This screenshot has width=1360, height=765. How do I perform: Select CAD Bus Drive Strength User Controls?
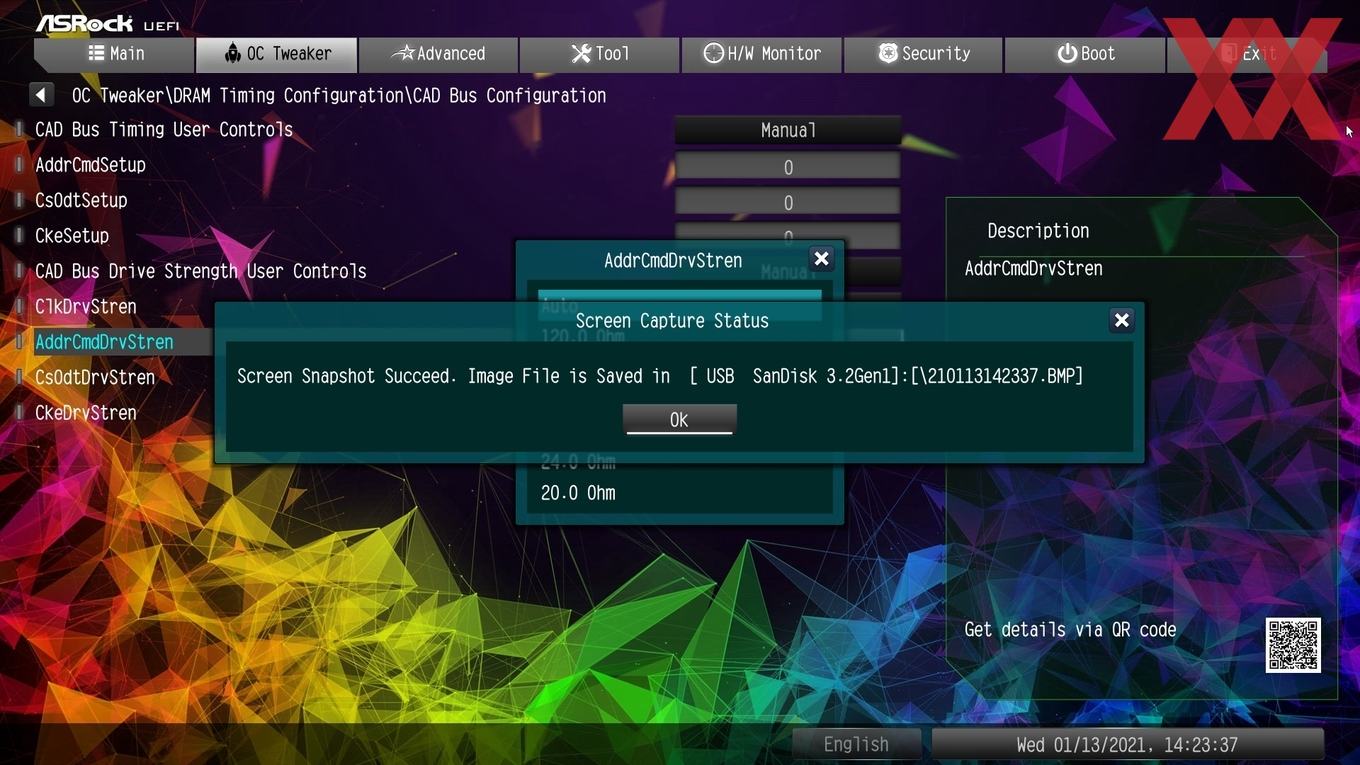click(x=200, y=271)
